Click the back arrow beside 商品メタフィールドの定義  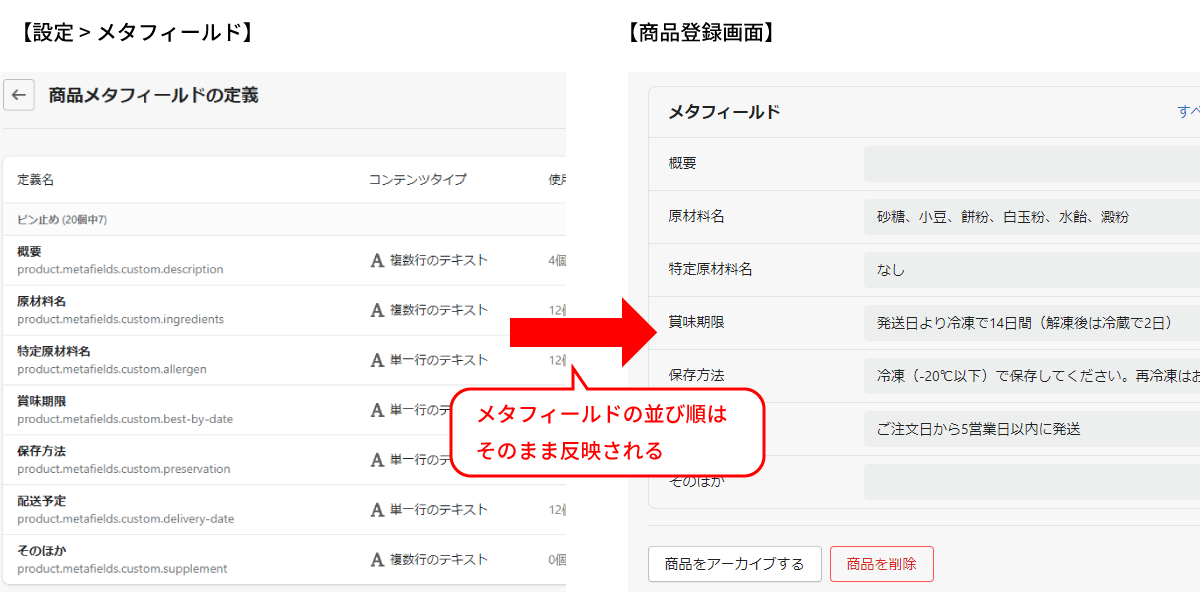(18, 95)
